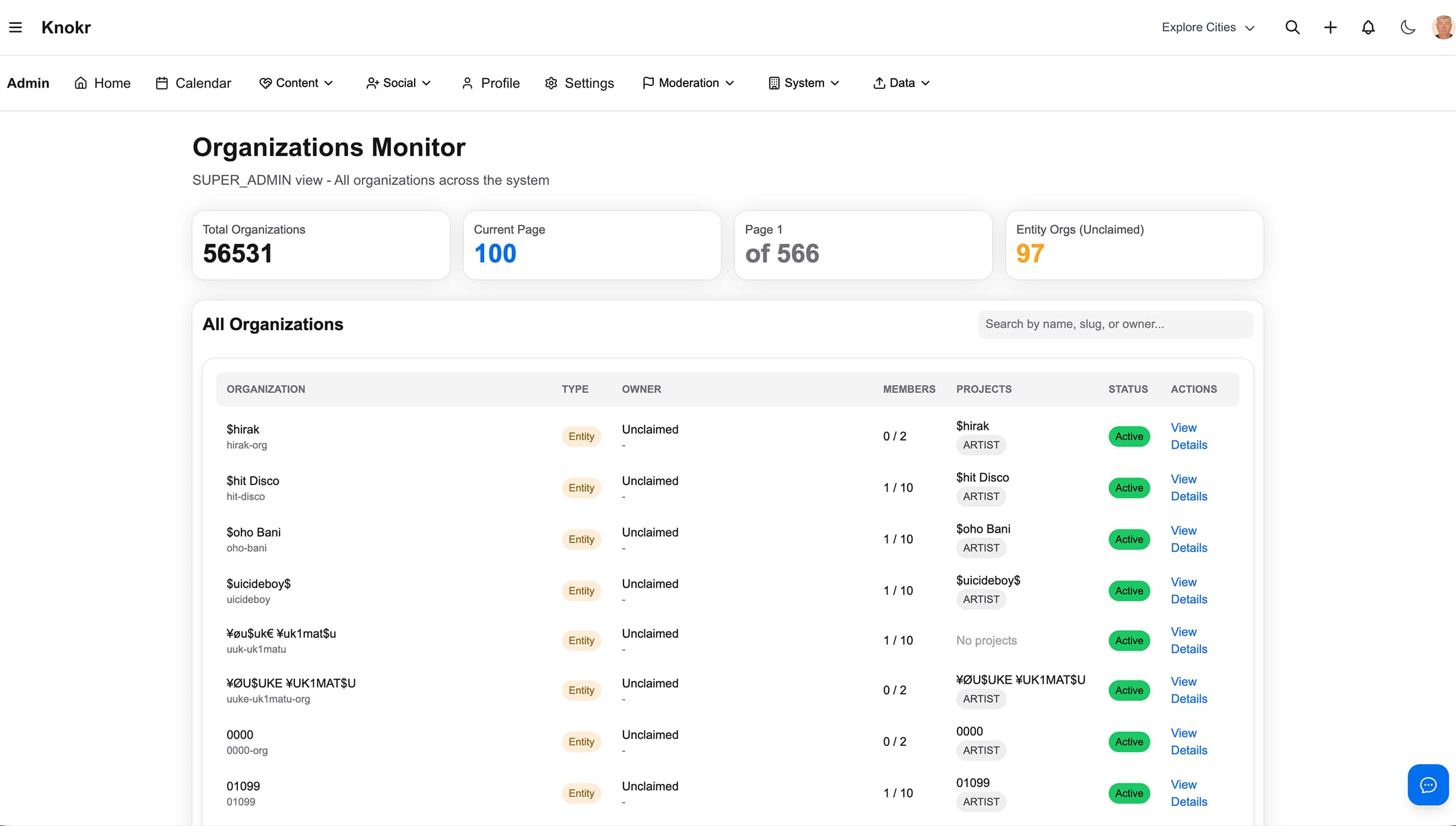
Task: Click View Details for $uicideboy$
Action: pos(1188,590)
